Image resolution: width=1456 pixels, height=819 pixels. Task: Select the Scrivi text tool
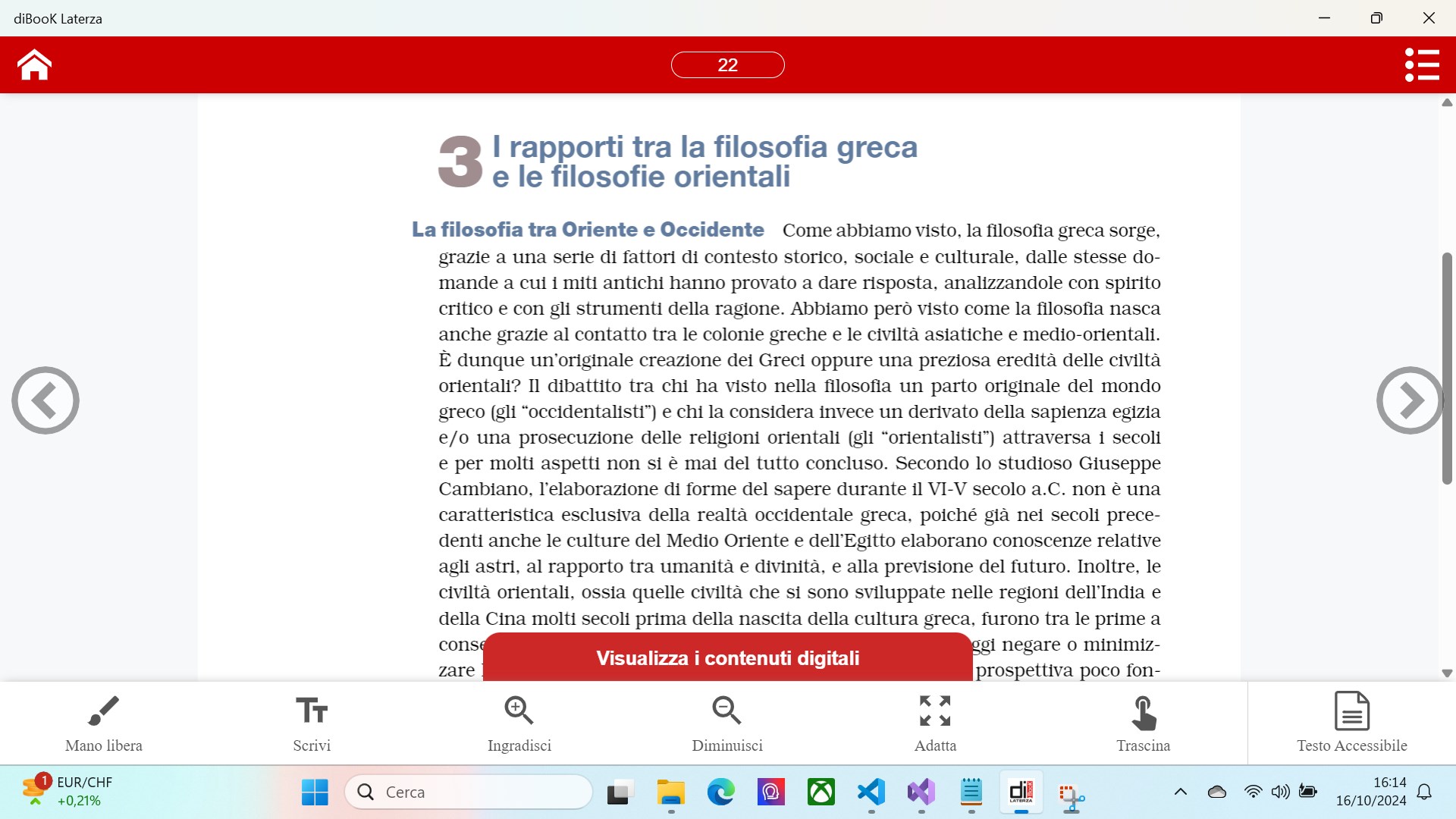[312, 723]
